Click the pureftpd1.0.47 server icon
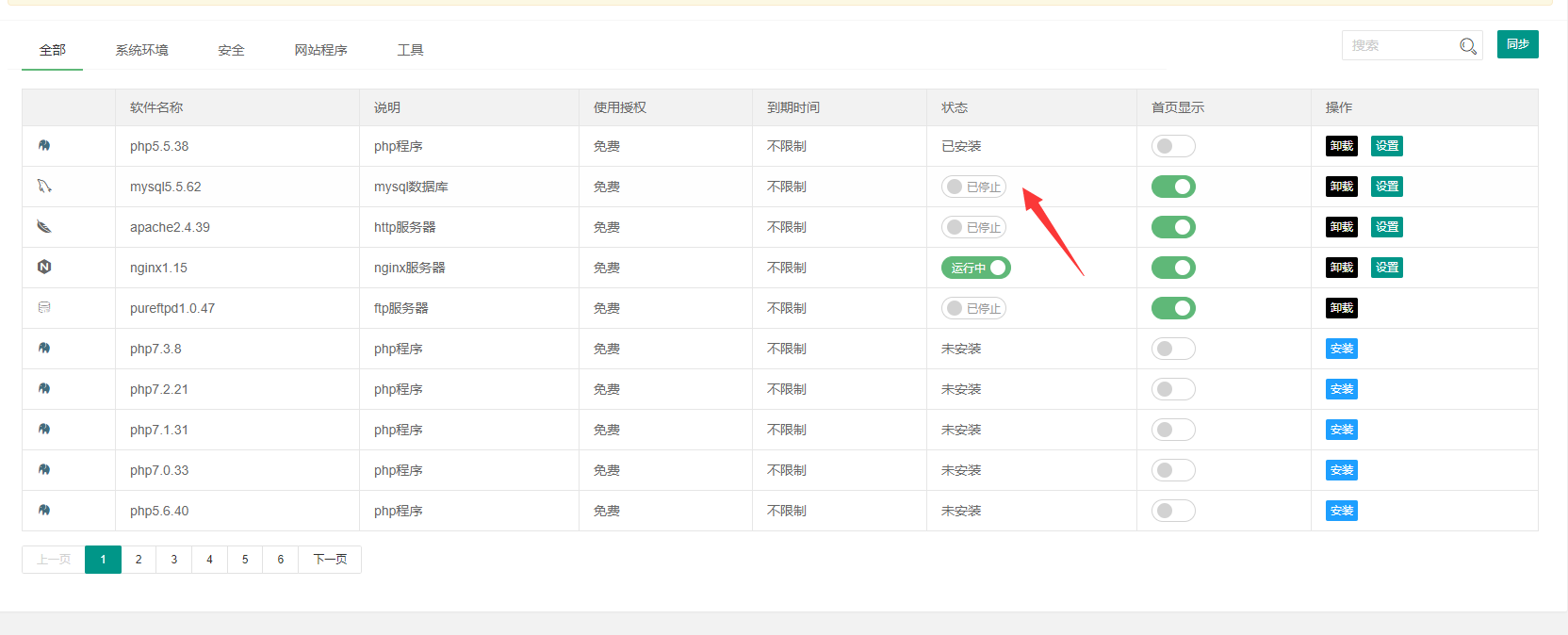The width and height of the screenshot is (1568, 635). (44, 307)
